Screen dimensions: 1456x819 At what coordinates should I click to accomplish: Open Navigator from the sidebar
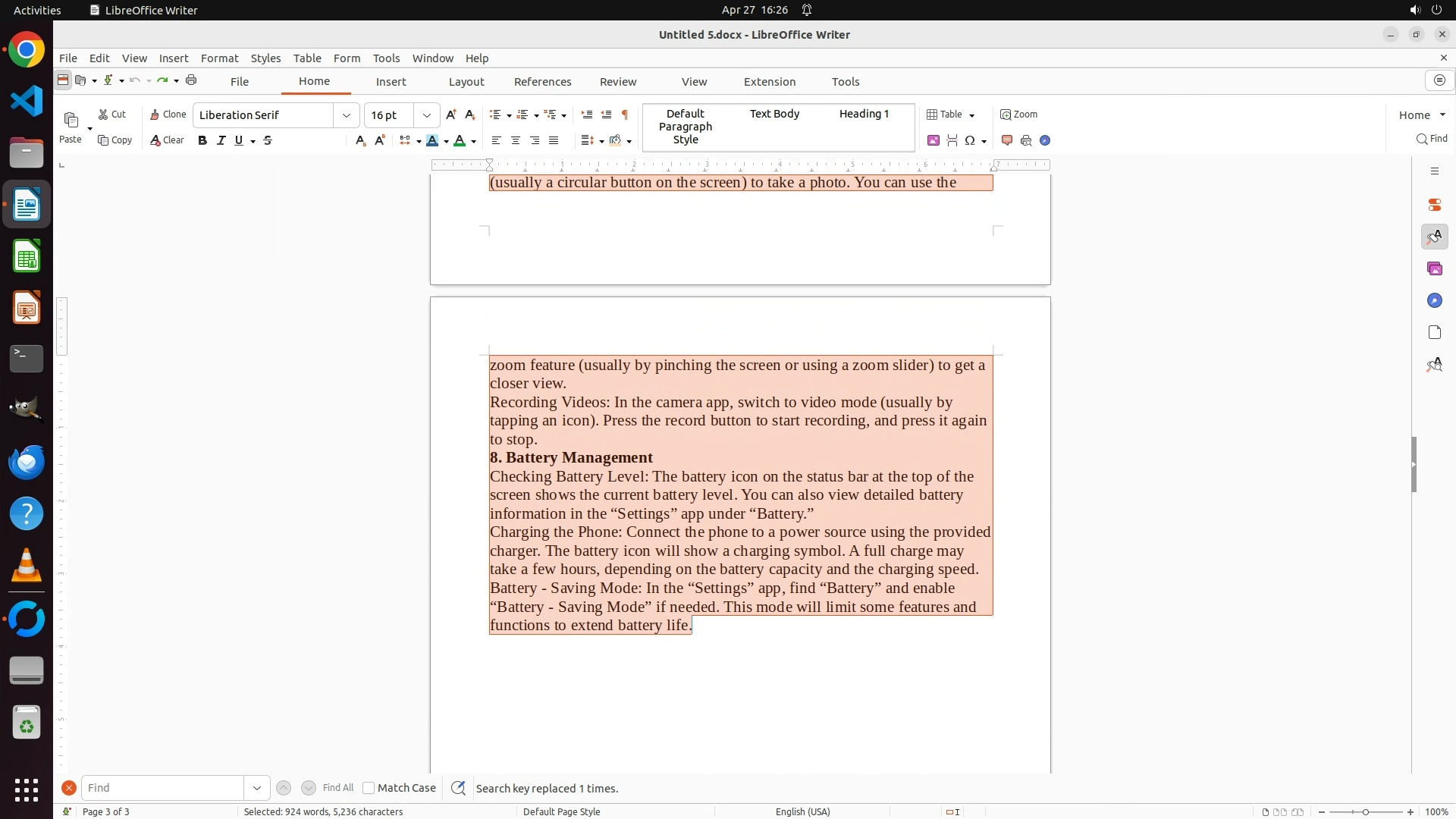1434,301
